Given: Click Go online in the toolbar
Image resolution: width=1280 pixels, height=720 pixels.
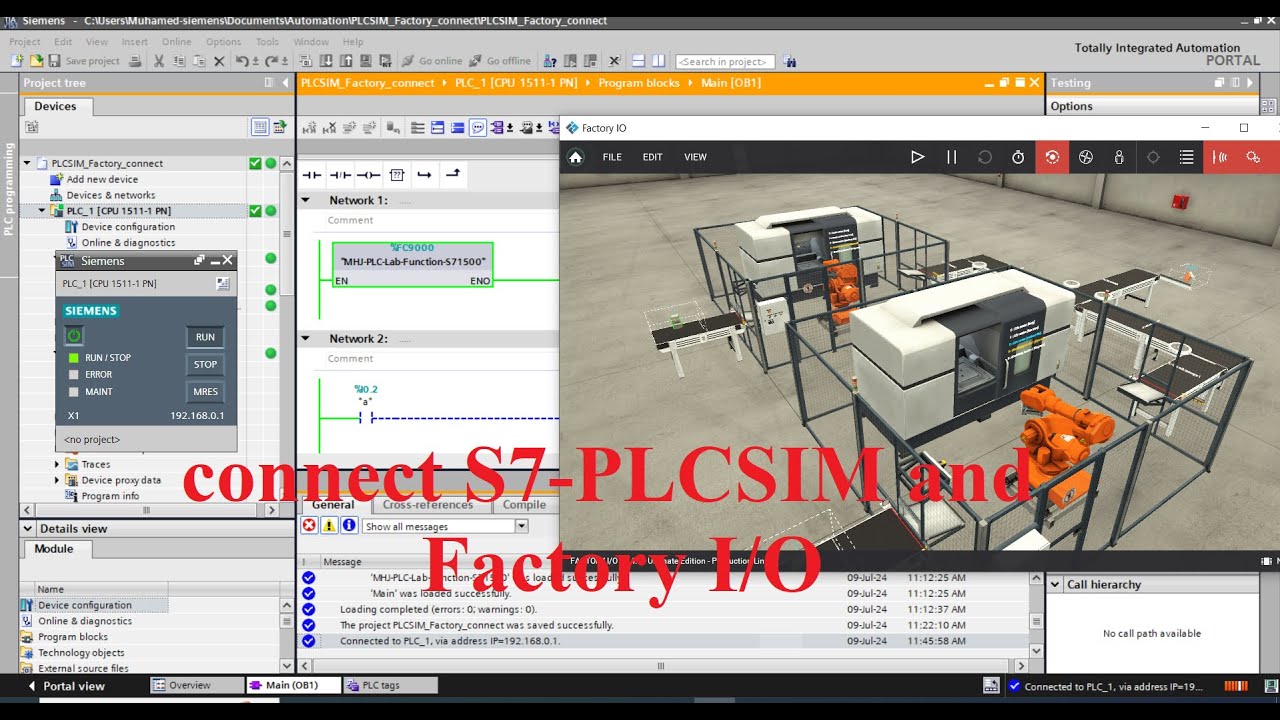Looking at the screenshot, I should click(432, 61).
